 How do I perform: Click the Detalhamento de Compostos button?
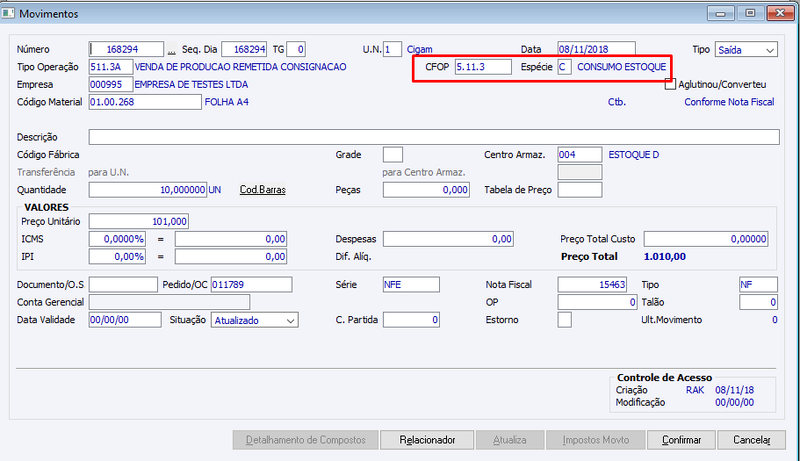coord(306,440)
